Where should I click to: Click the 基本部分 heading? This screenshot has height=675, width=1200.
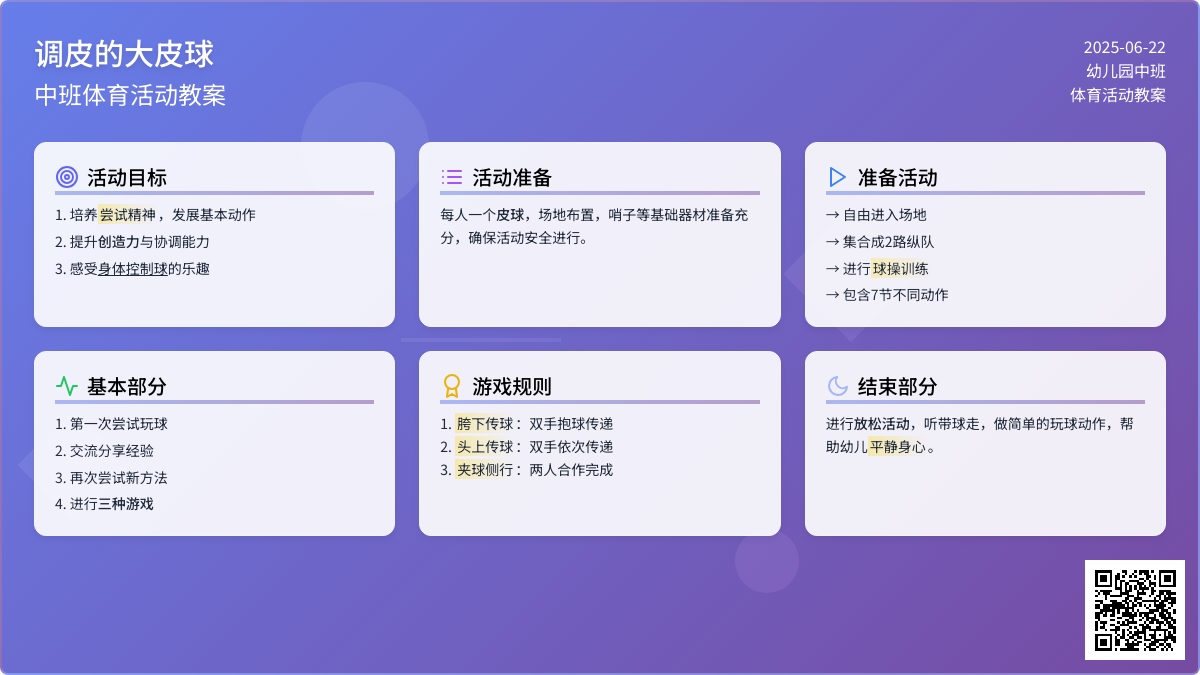pyautogui.click(x=127, y=386)
